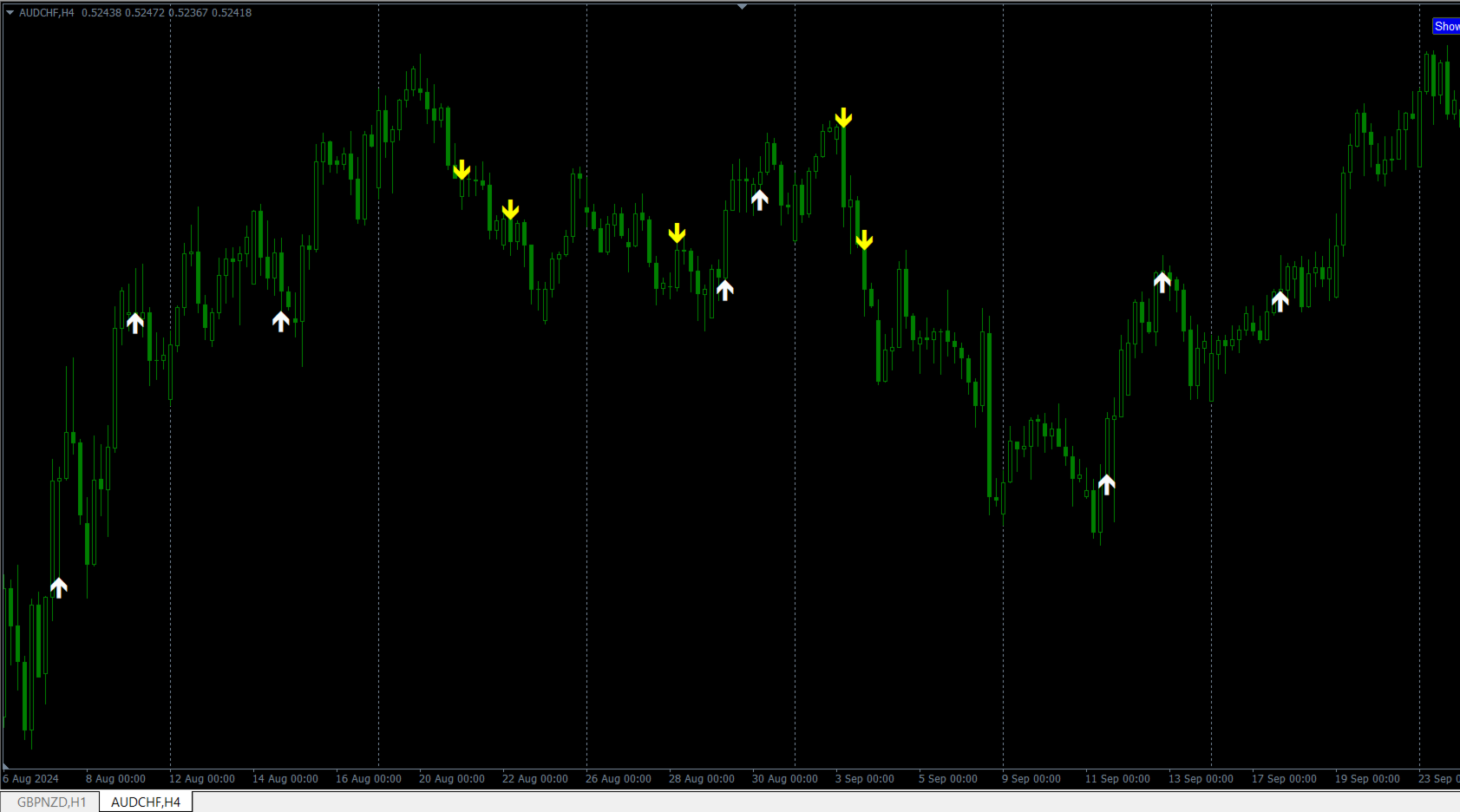Click the low price 0.52367

tap(188, 13)
